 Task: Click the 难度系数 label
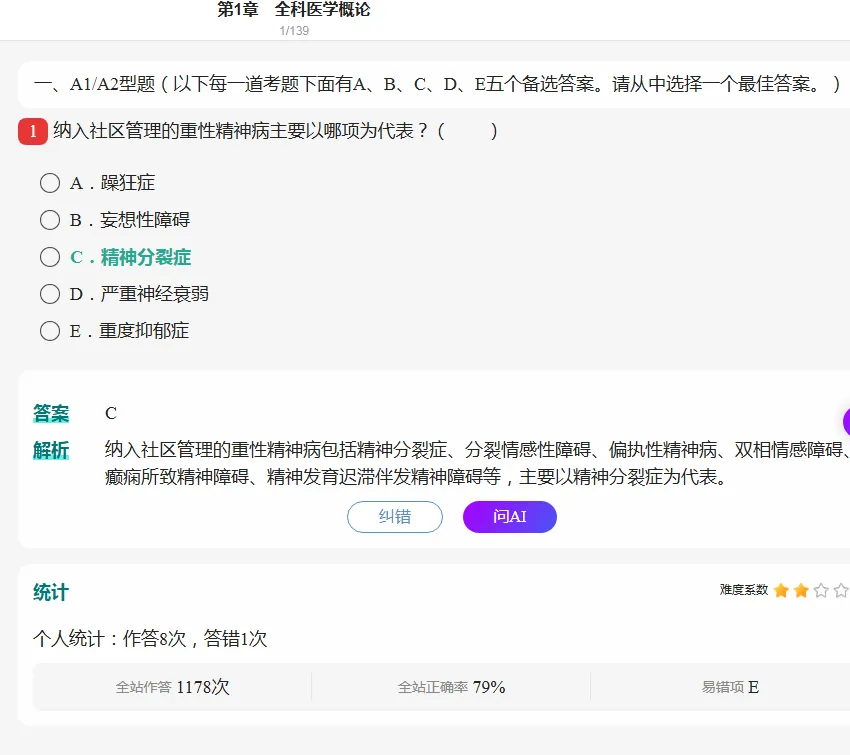pos(744,590)
